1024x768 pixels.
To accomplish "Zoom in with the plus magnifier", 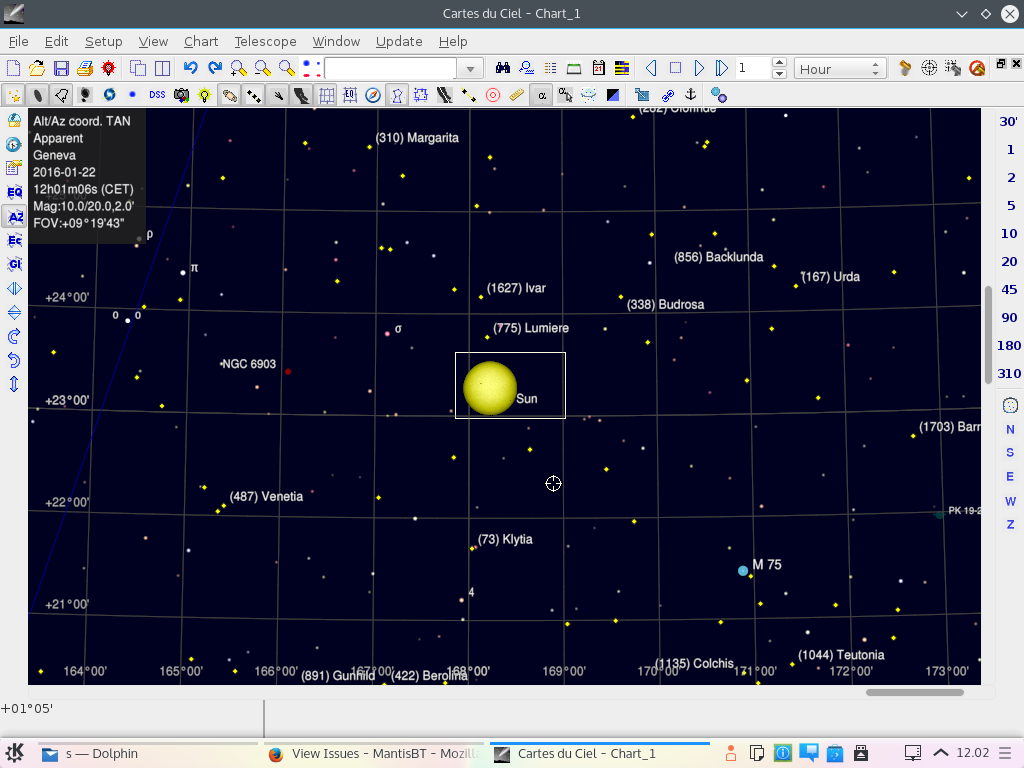I will 238,69.
